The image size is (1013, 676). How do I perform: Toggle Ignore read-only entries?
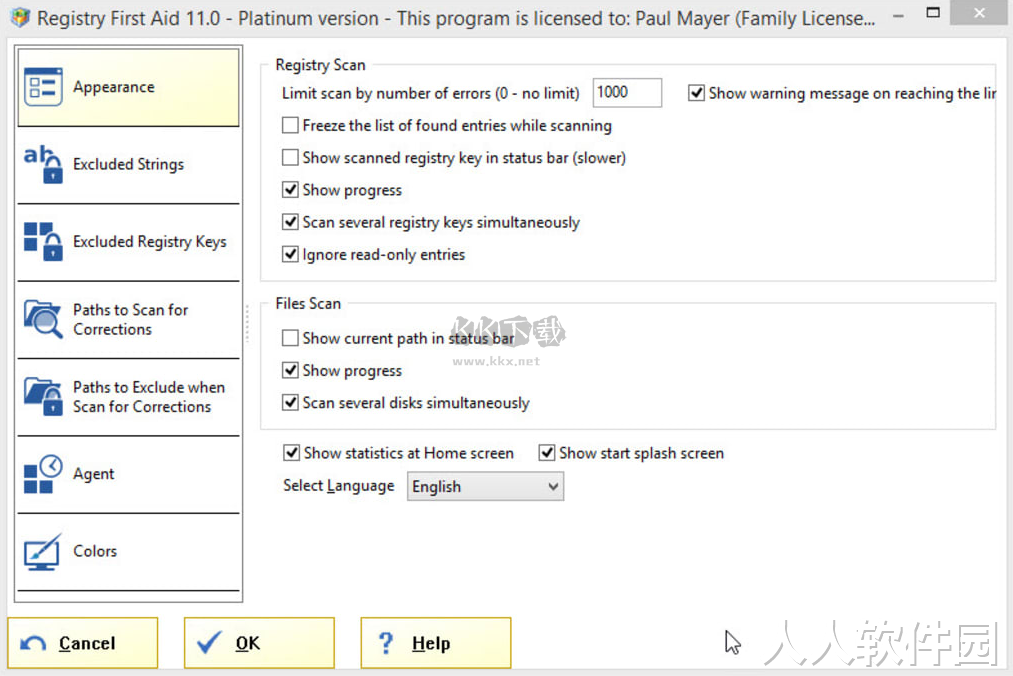click(290, 254)
